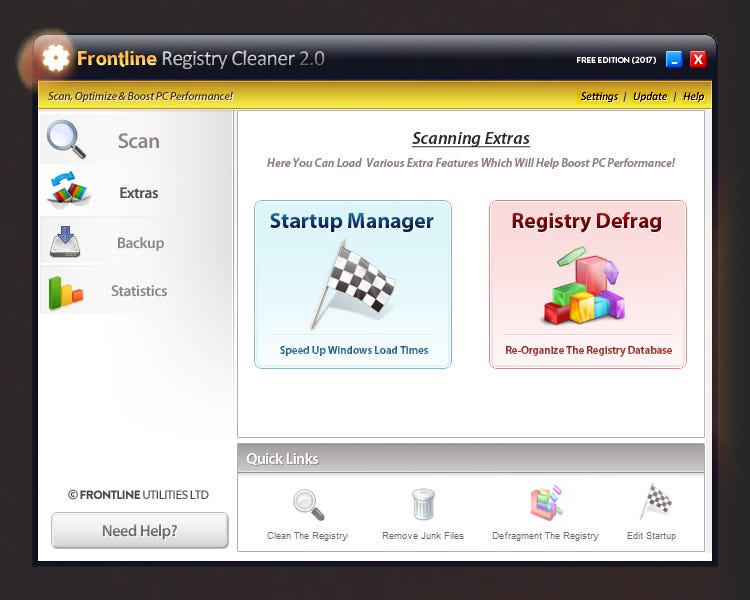The image size is (750, 600).
Task: View the Statistics section label
Action: point(139,291)
